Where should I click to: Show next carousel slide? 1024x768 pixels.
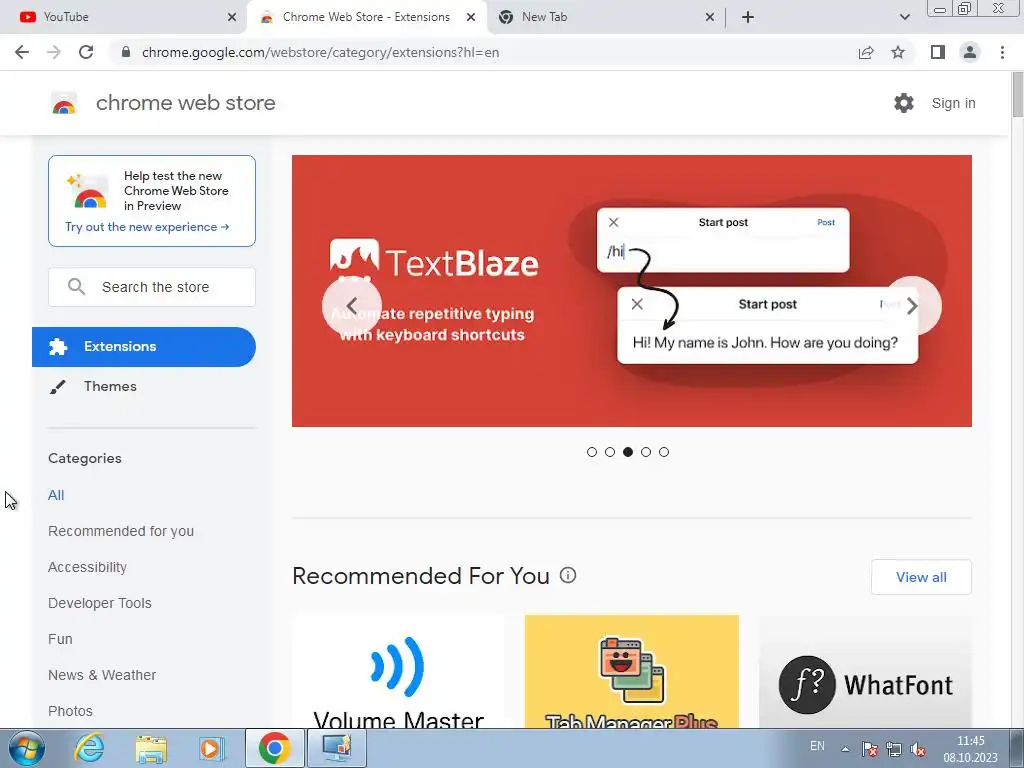click(912, 306)
